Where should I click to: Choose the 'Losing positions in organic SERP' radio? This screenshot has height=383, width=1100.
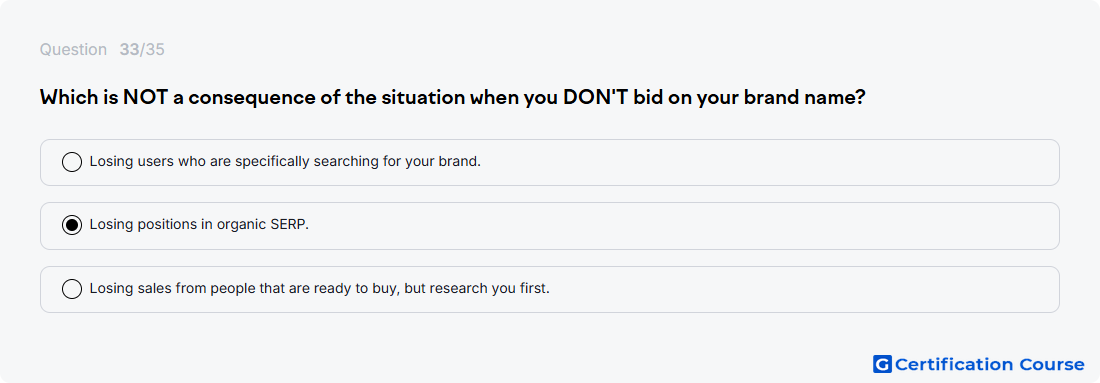(x=72, y=225)
